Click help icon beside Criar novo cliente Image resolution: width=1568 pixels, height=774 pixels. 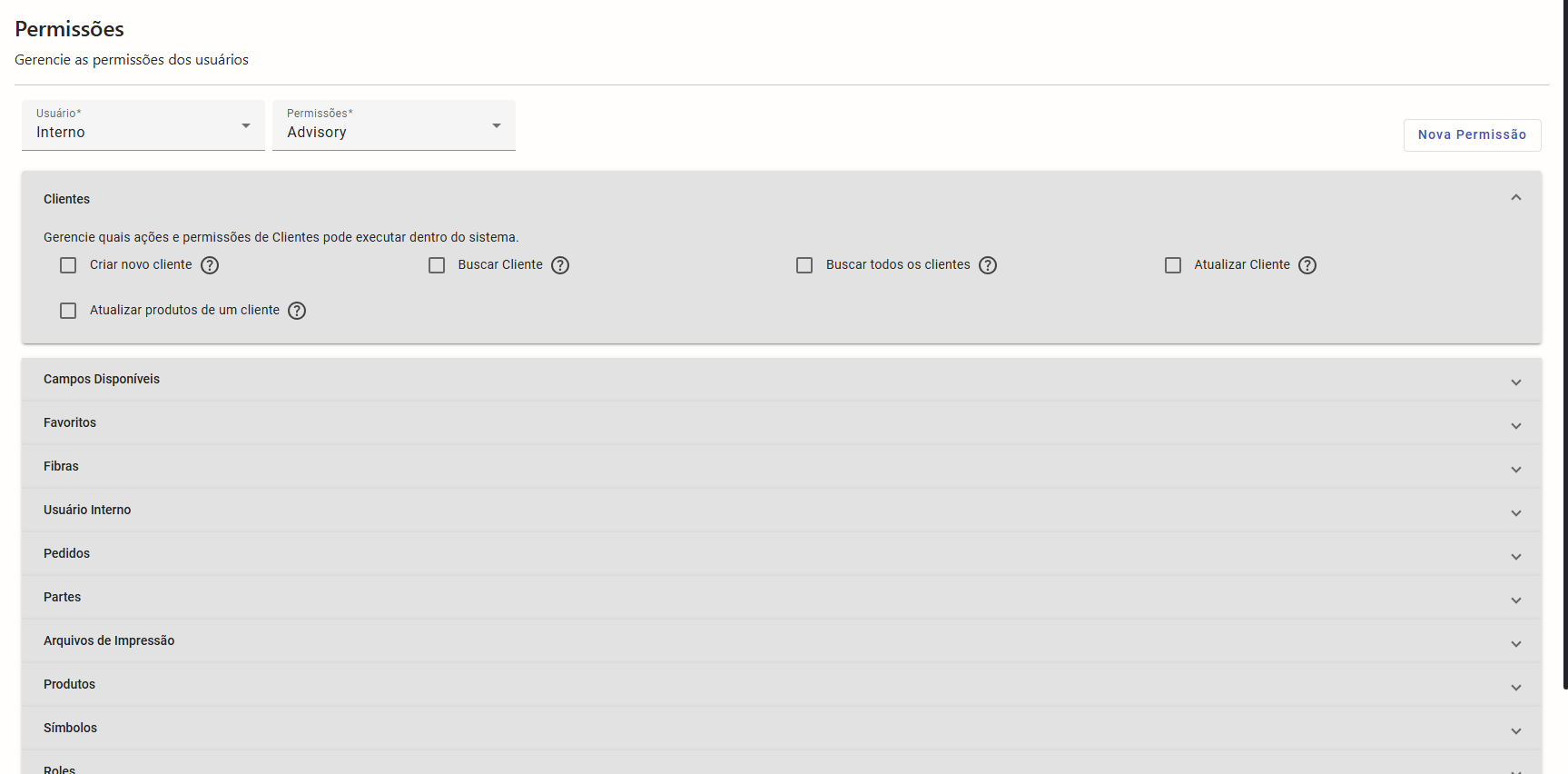pyautogui.click(x=210, y=265)
